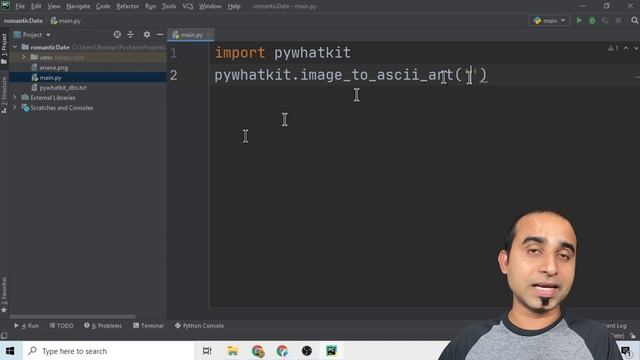640x360 pixels.
Task: Open the Project view selector dropdown
Action: coord(32,35)
